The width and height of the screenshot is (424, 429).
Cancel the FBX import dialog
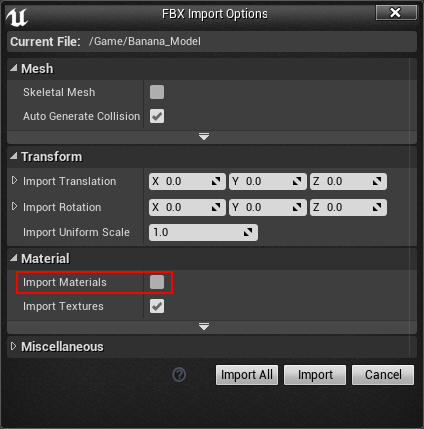pyautogui.click(x=383, y=375)
